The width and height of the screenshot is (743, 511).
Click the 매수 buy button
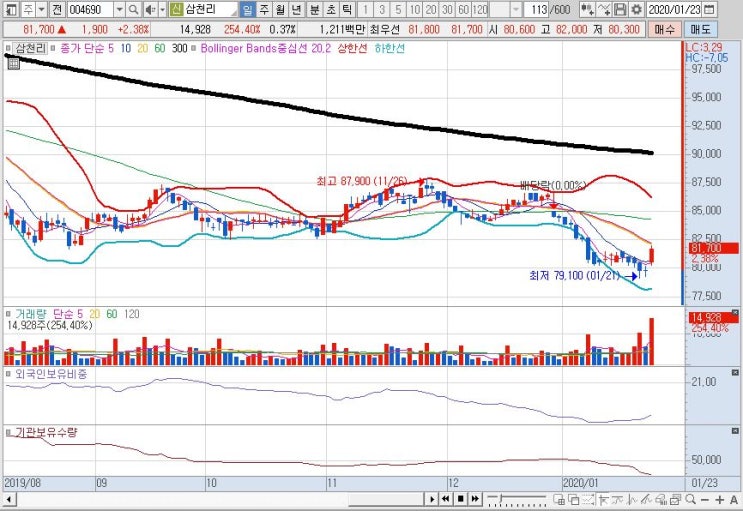point(664,29)
